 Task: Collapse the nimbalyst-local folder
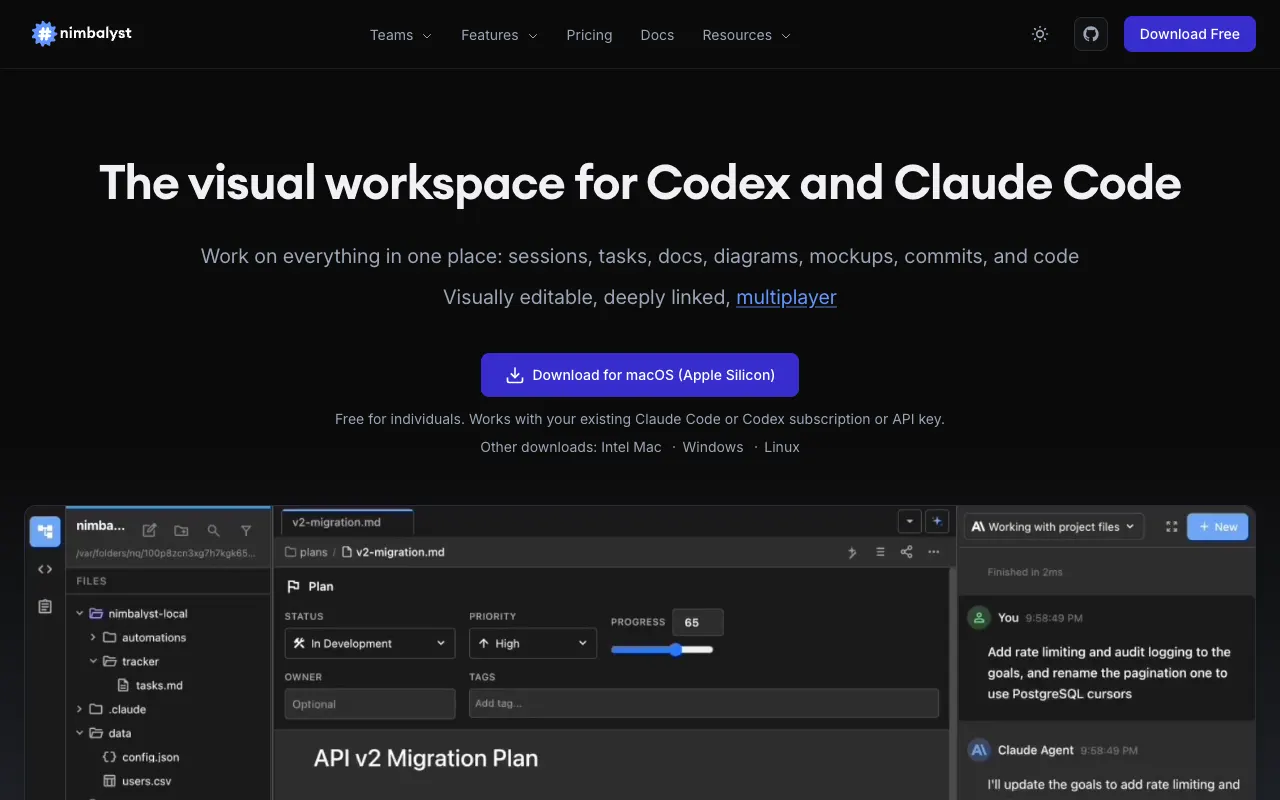pyautogui.click(x=80, y=613)
